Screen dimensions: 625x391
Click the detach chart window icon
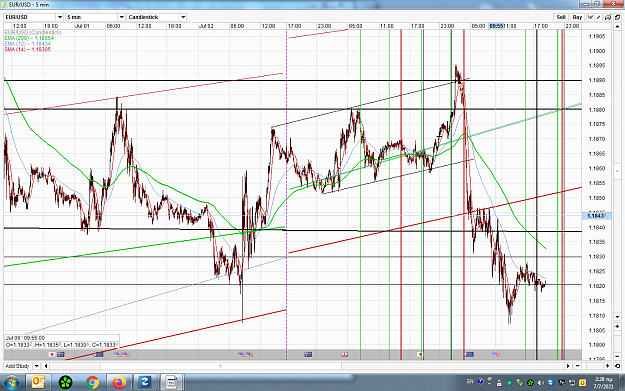(617, 17)
